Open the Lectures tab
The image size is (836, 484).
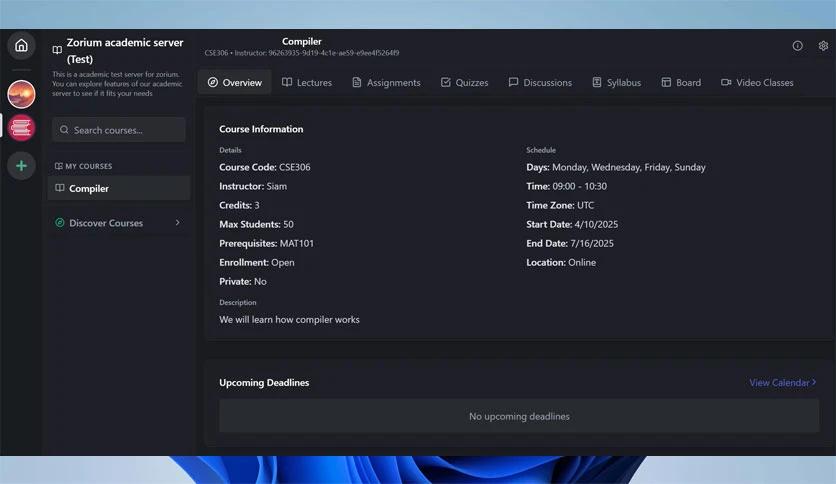coord(307,83)
